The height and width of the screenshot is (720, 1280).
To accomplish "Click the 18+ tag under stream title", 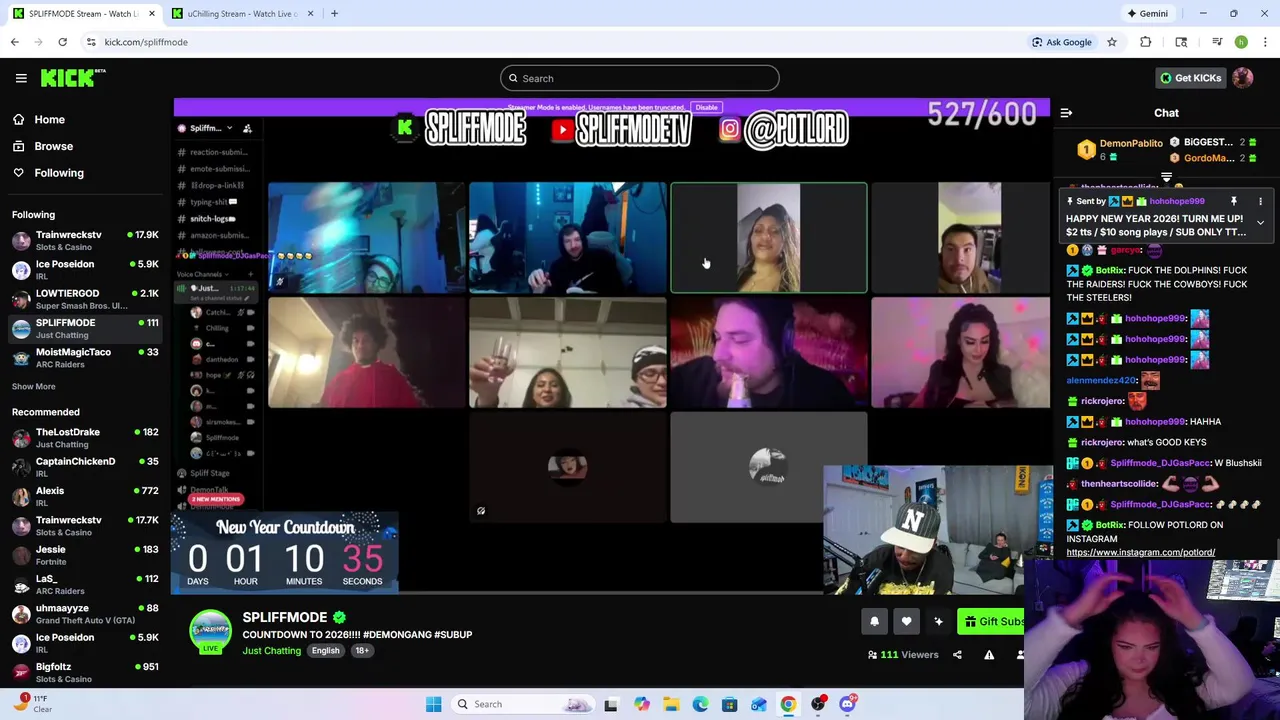I will tap(362, 651).
